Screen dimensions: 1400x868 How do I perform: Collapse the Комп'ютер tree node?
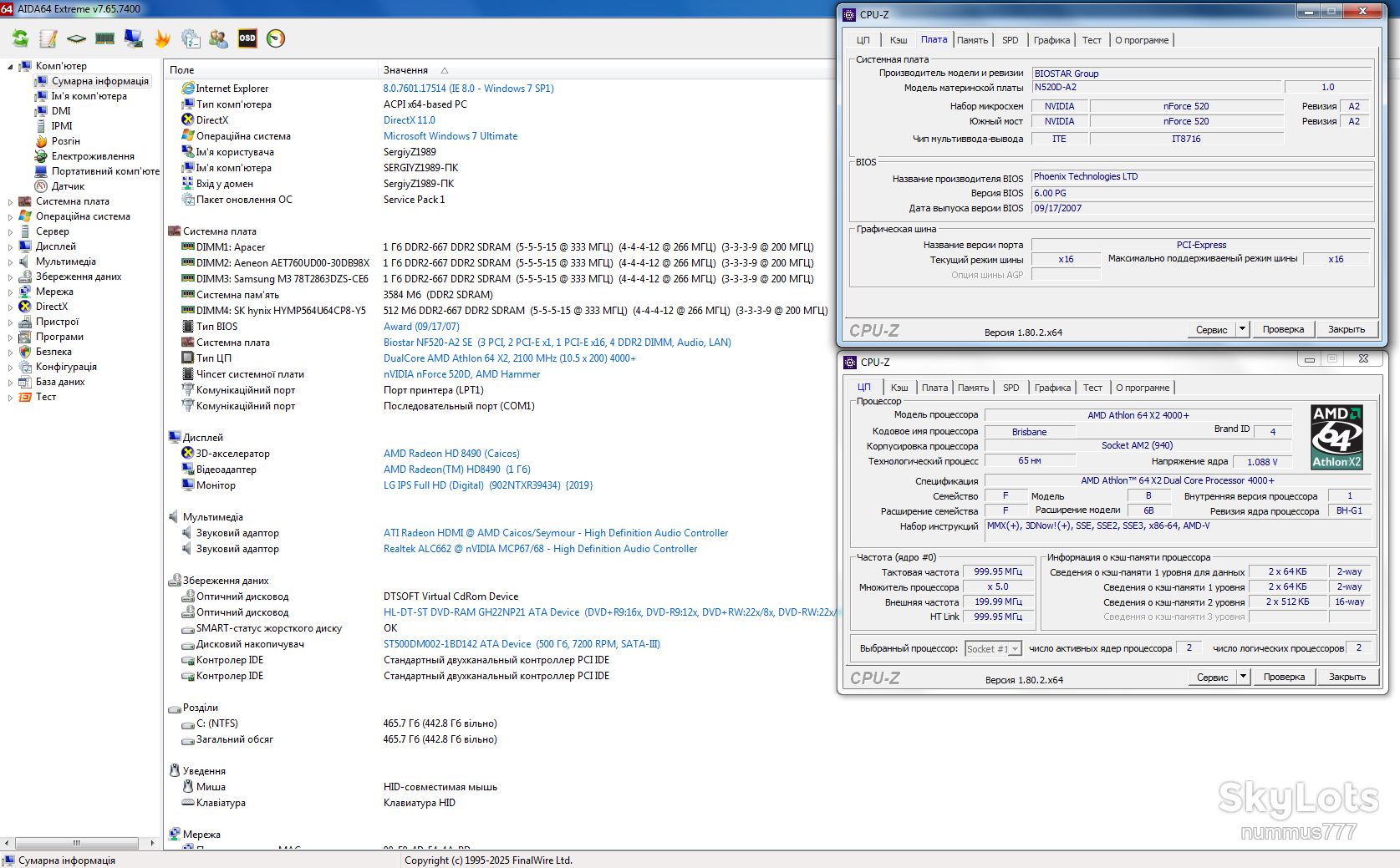10,66
